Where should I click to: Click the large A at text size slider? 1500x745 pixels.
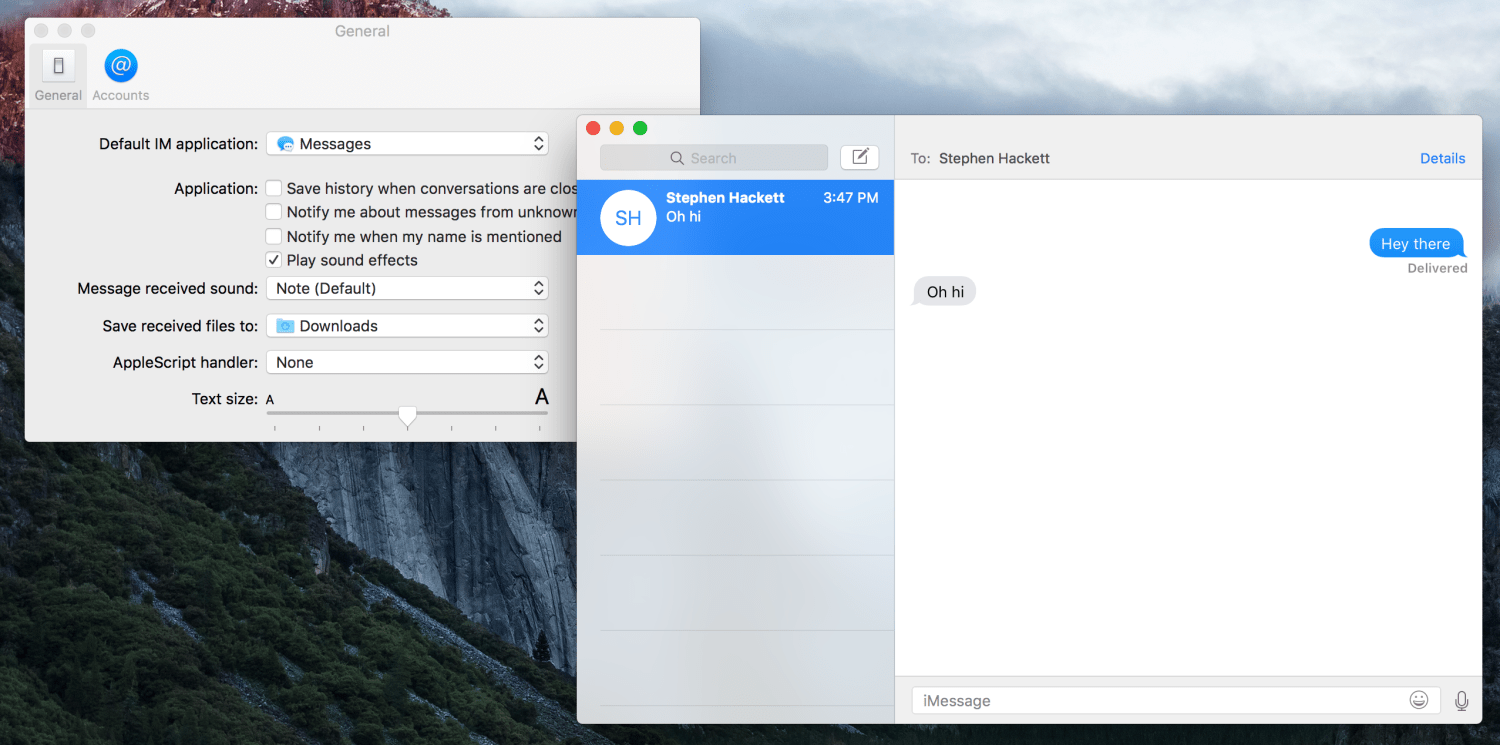(x=541, y=397)
